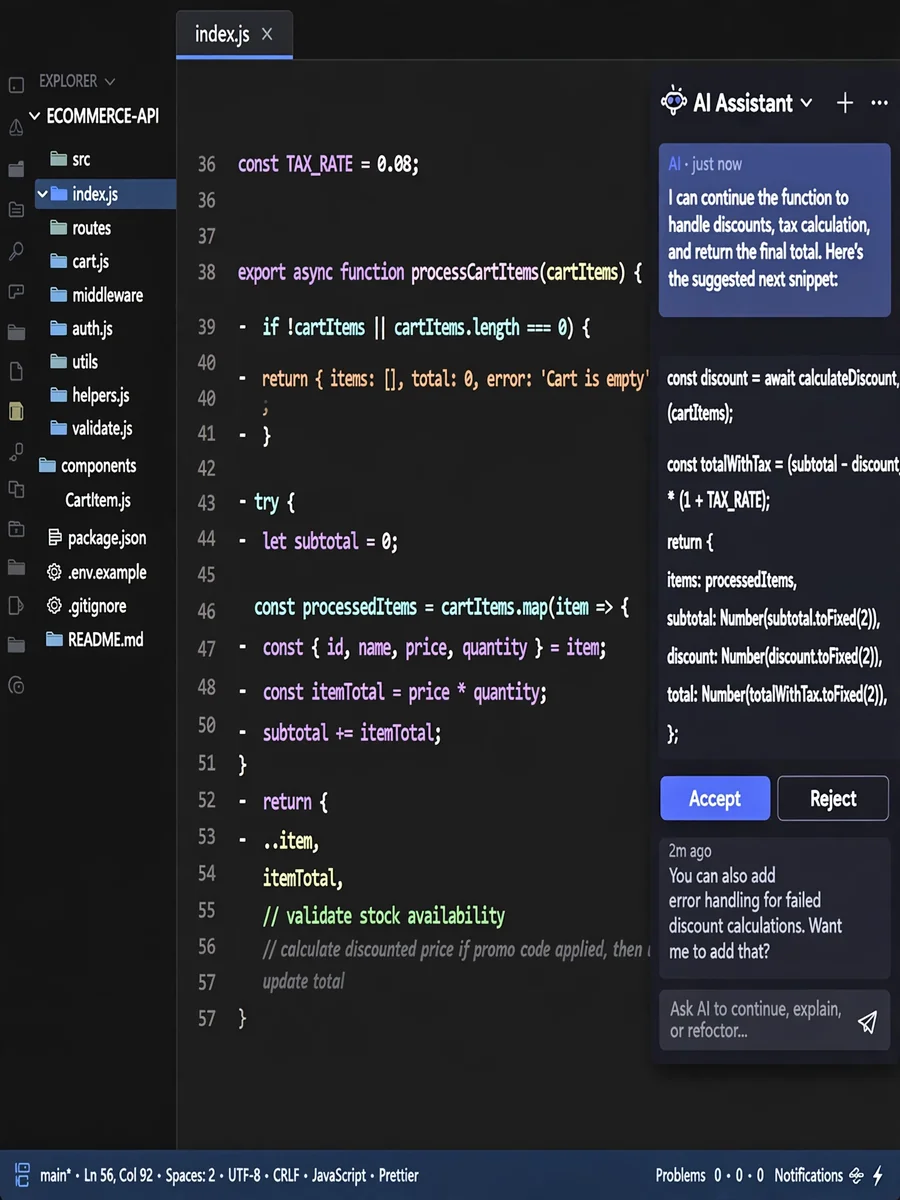Click the circular swirl icon at activity bar bottom
Screen dimensions: 900x1200
click(16, 685)
